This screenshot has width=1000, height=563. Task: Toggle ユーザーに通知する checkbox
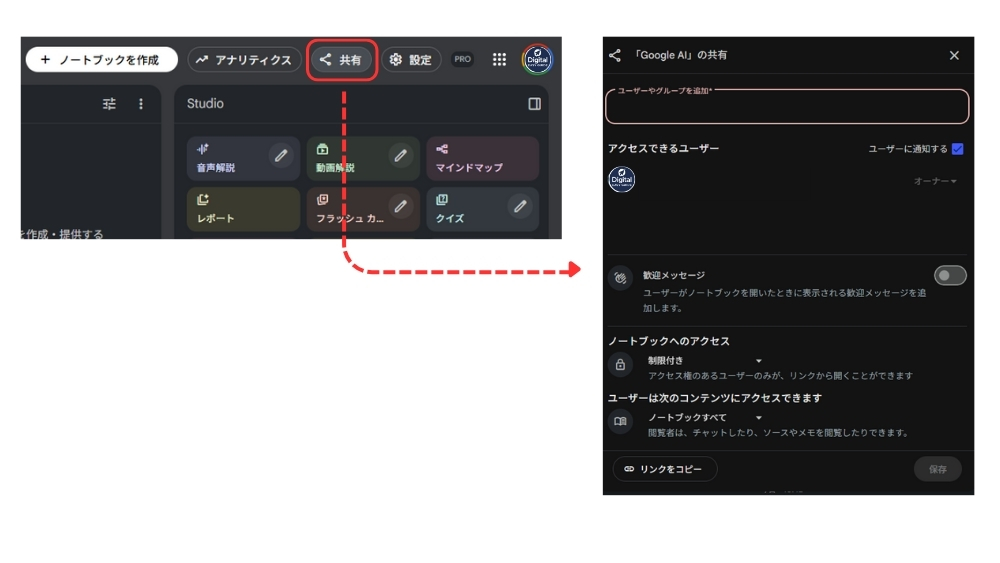(x=957, y=149)
